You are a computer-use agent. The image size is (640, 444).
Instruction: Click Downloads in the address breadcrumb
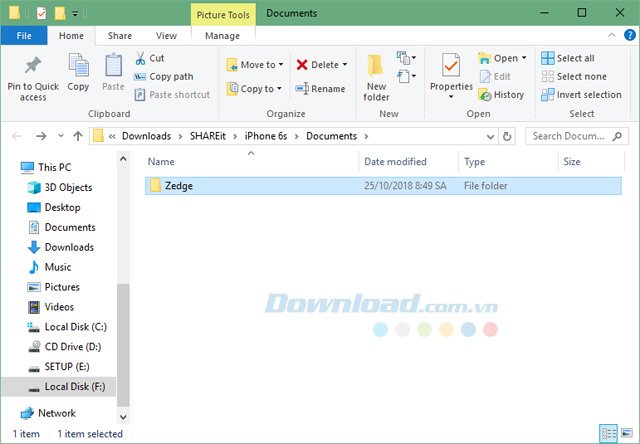[147, 136]
